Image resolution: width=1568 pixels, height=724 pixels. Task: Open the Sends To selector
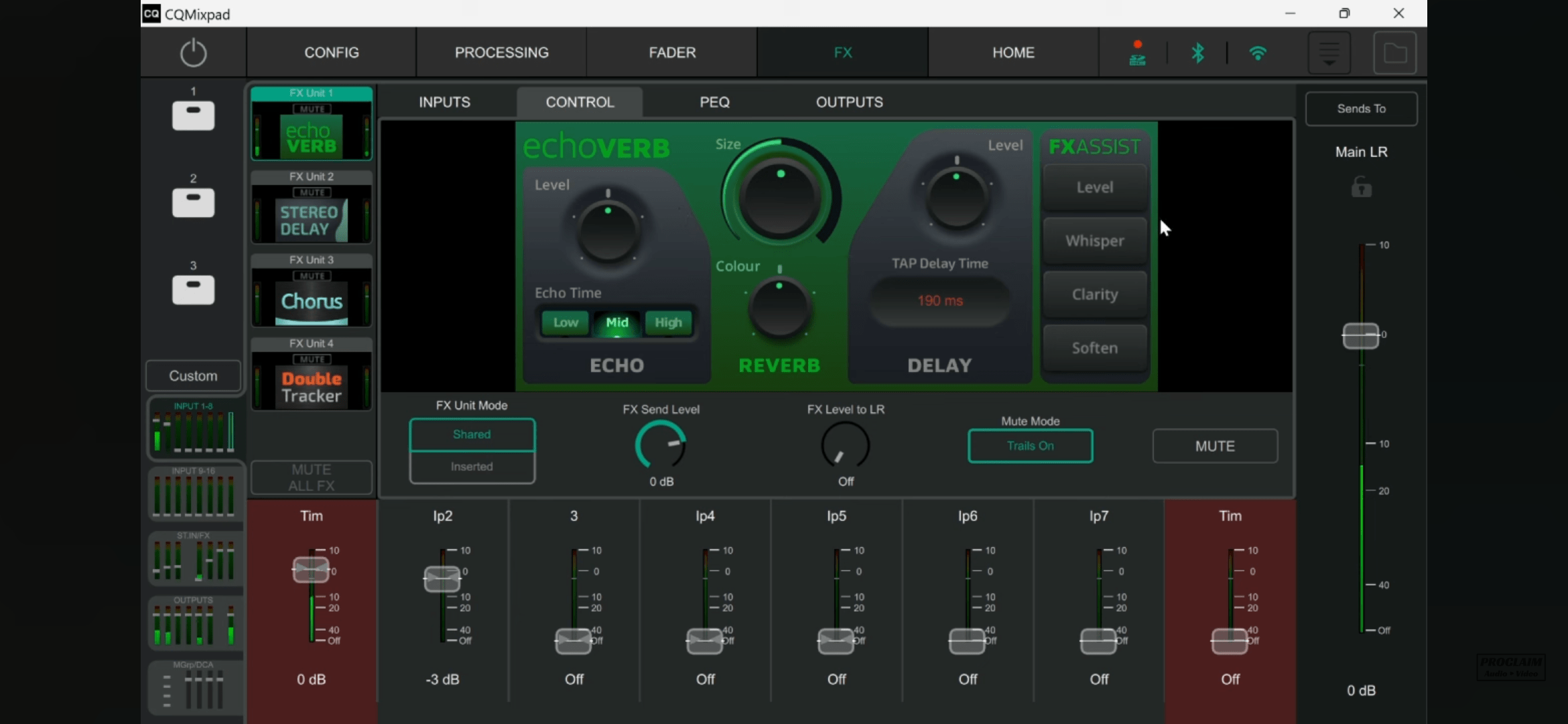[x=1361, y=109]
